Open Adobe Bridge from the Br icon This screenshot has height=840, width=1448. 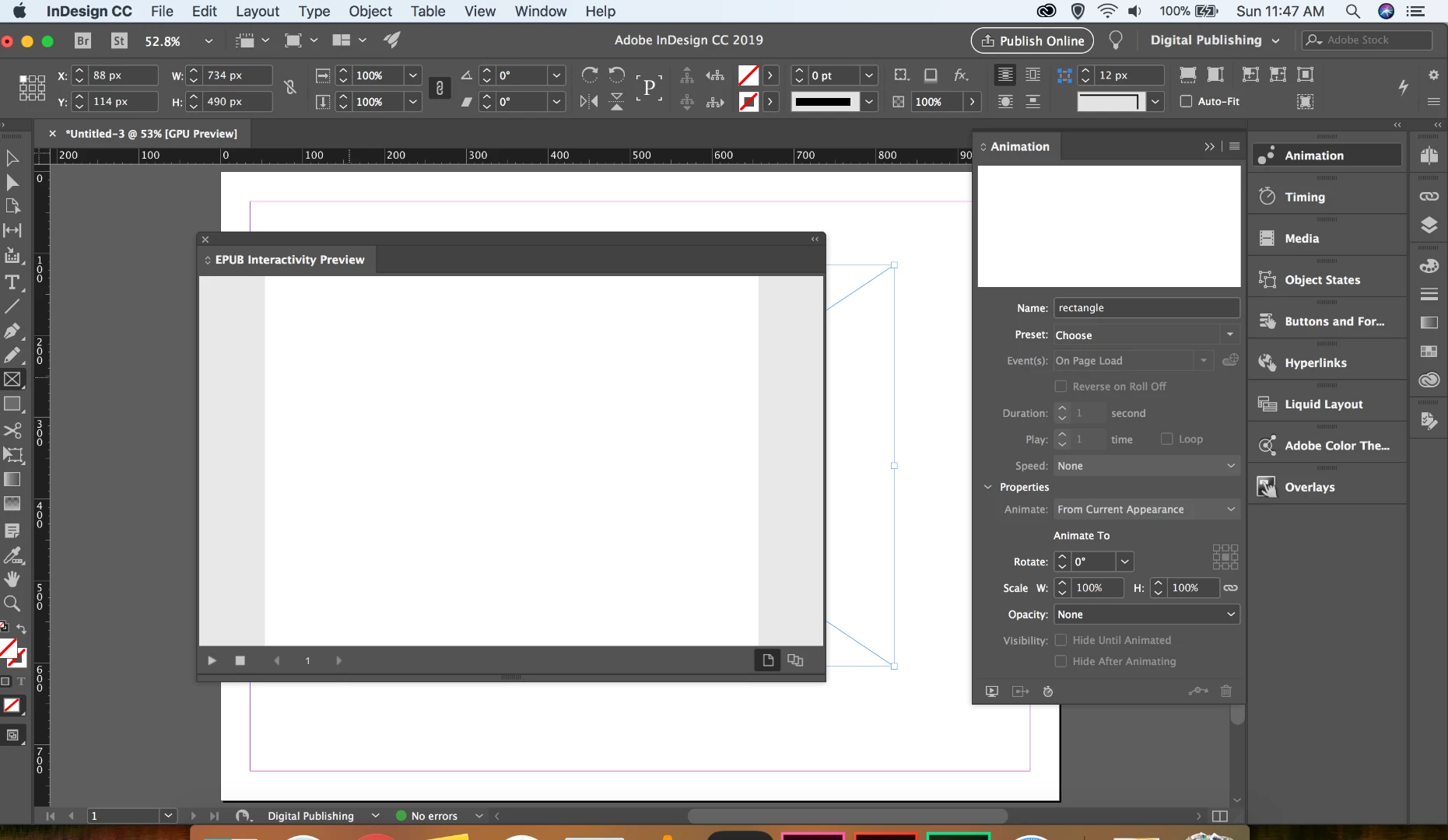(x=82, y=40)
